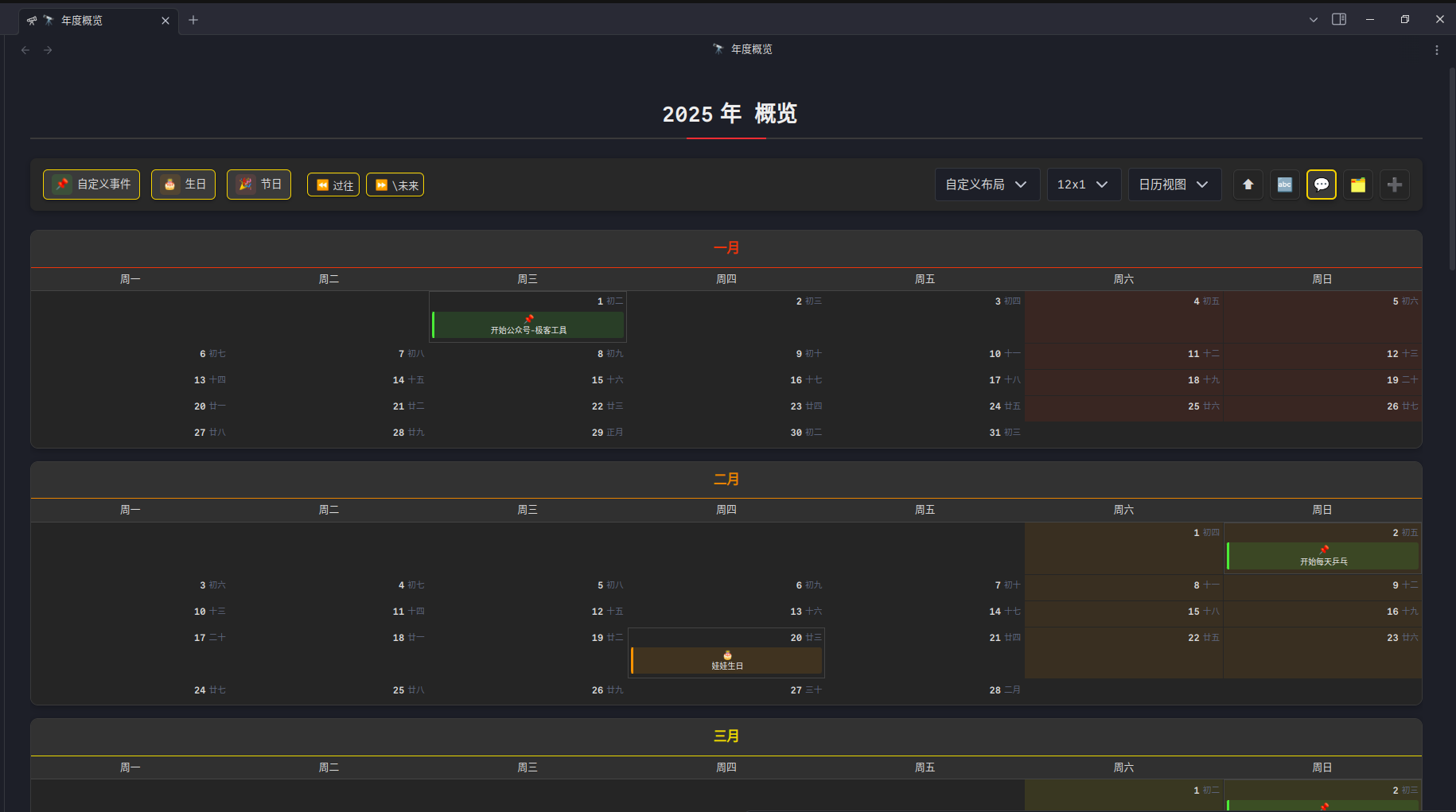Expand the 12x1 grid dropdown
Viewport: 1456px width, 812px height.
pyautogui.click(x=1083, y=185)
